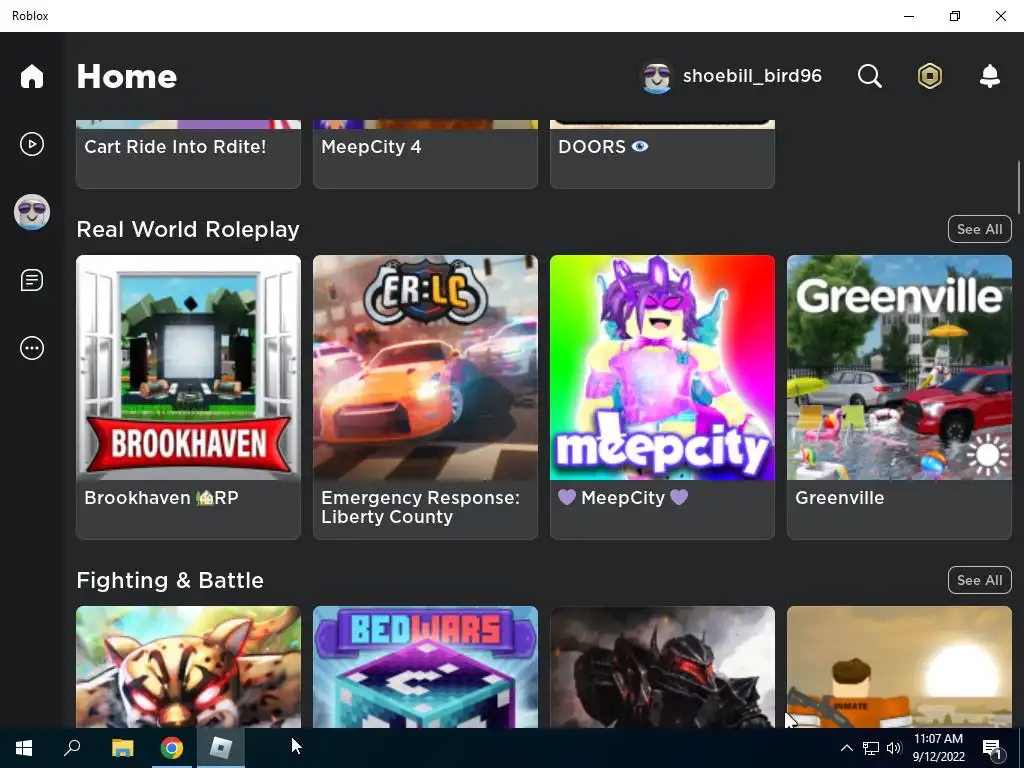This screenshot has width=1024, height=768.
Task: Open the shoebill_bird96 username link
Action: (752, 76)
